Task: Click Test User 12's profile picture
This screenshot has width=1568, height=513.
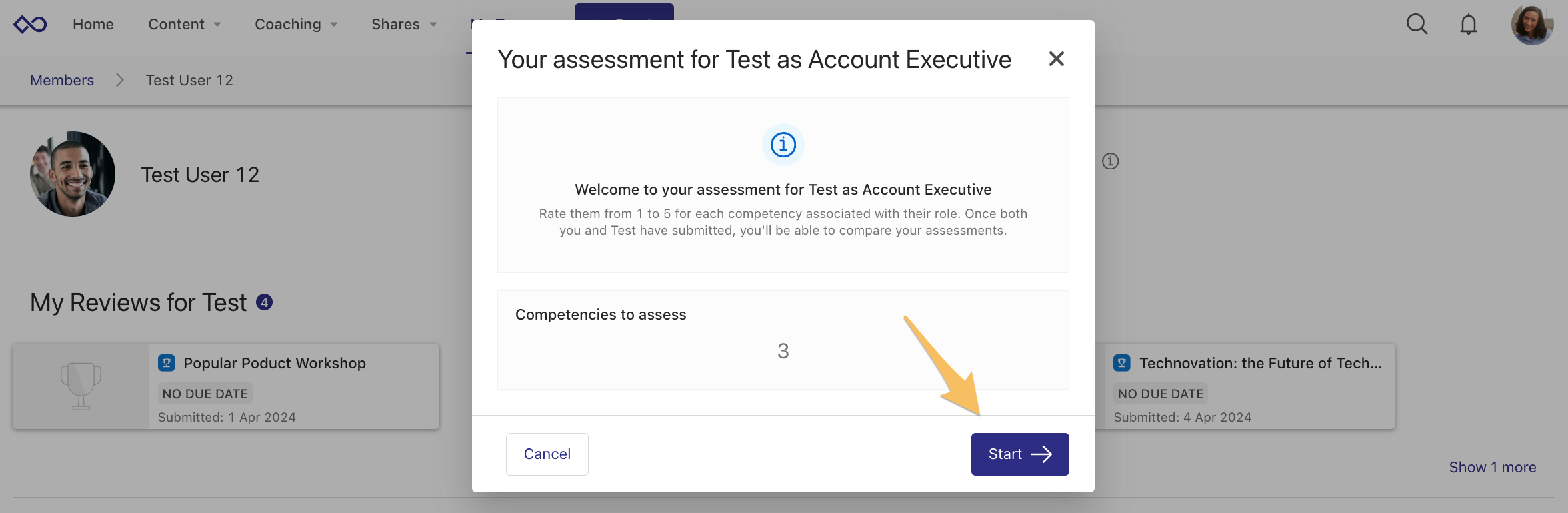Action: coord(72,174)
